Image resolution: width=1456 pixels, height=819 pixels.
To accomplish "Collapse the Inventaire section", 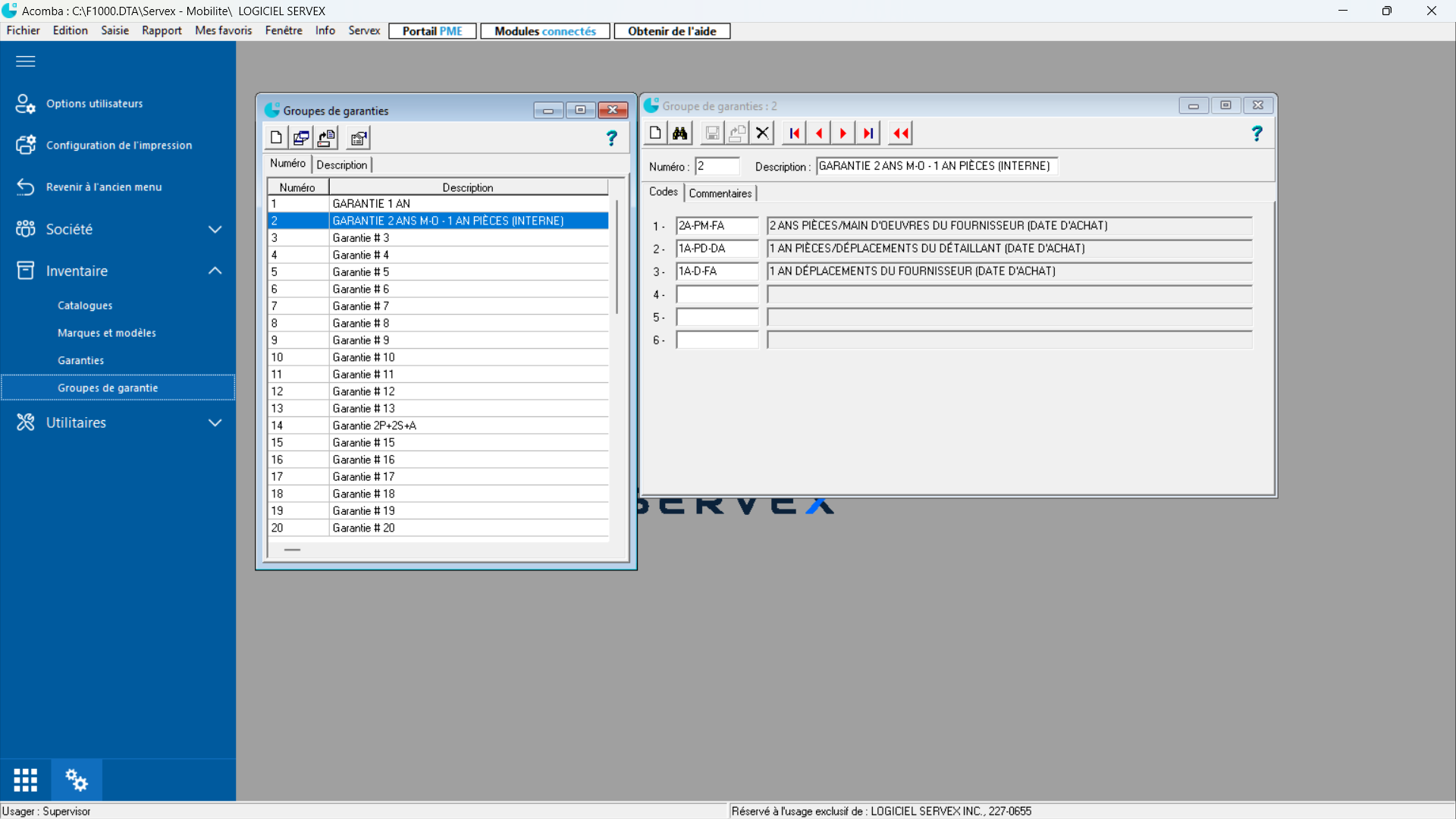I will [x=215, y=271].
